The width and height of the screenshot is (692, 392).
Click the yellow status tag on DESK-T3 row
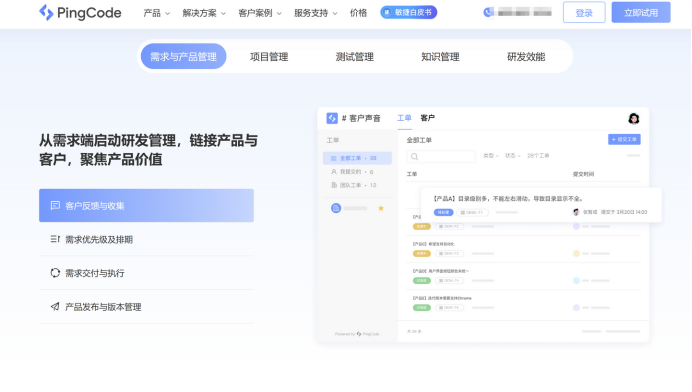pos(421,253)
